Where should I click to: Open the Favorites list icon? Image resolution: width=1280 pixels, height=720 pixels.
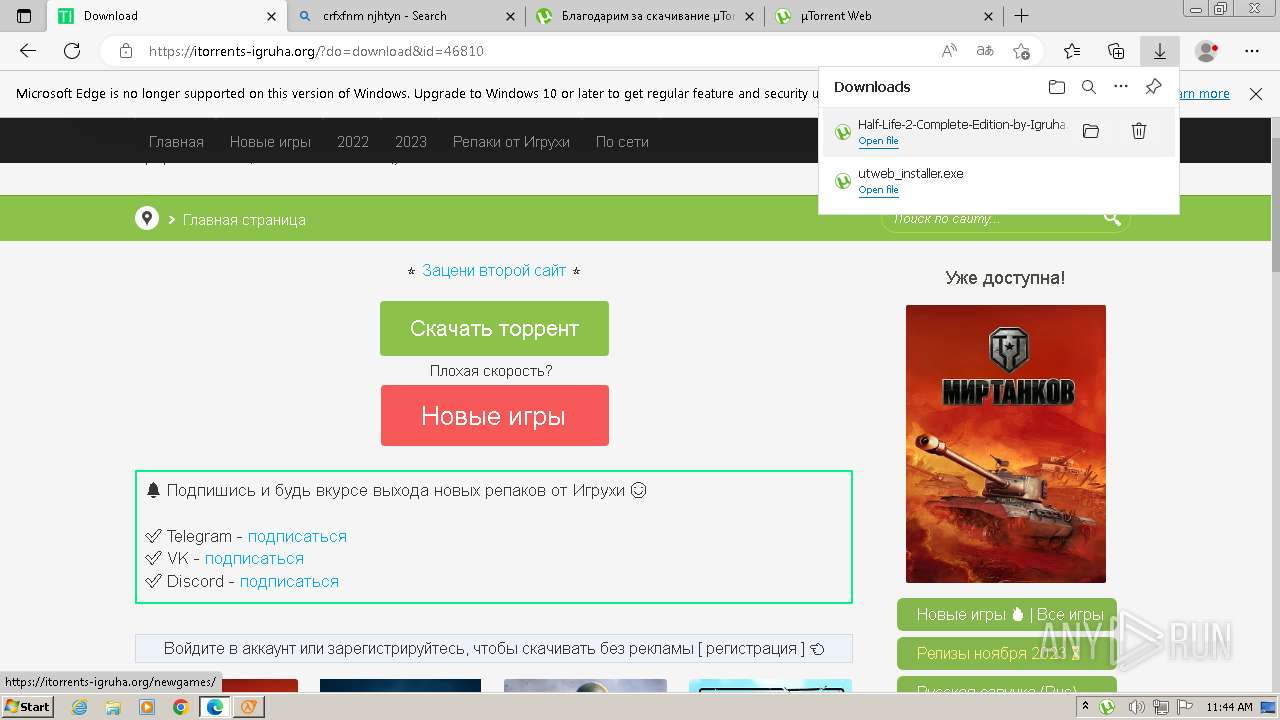pyautogui.click(x=1072, y=51)
